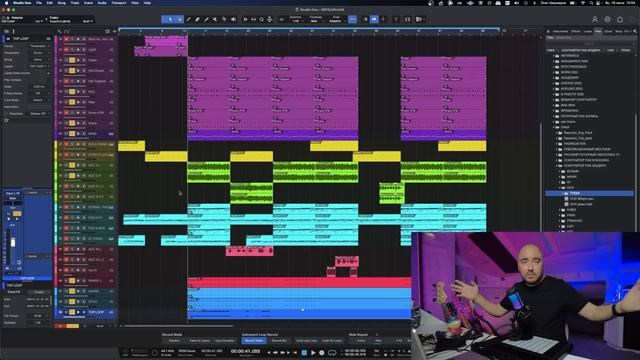Open the Start page home icon
This screenshot has width=640, height=360.
point(620,19)
